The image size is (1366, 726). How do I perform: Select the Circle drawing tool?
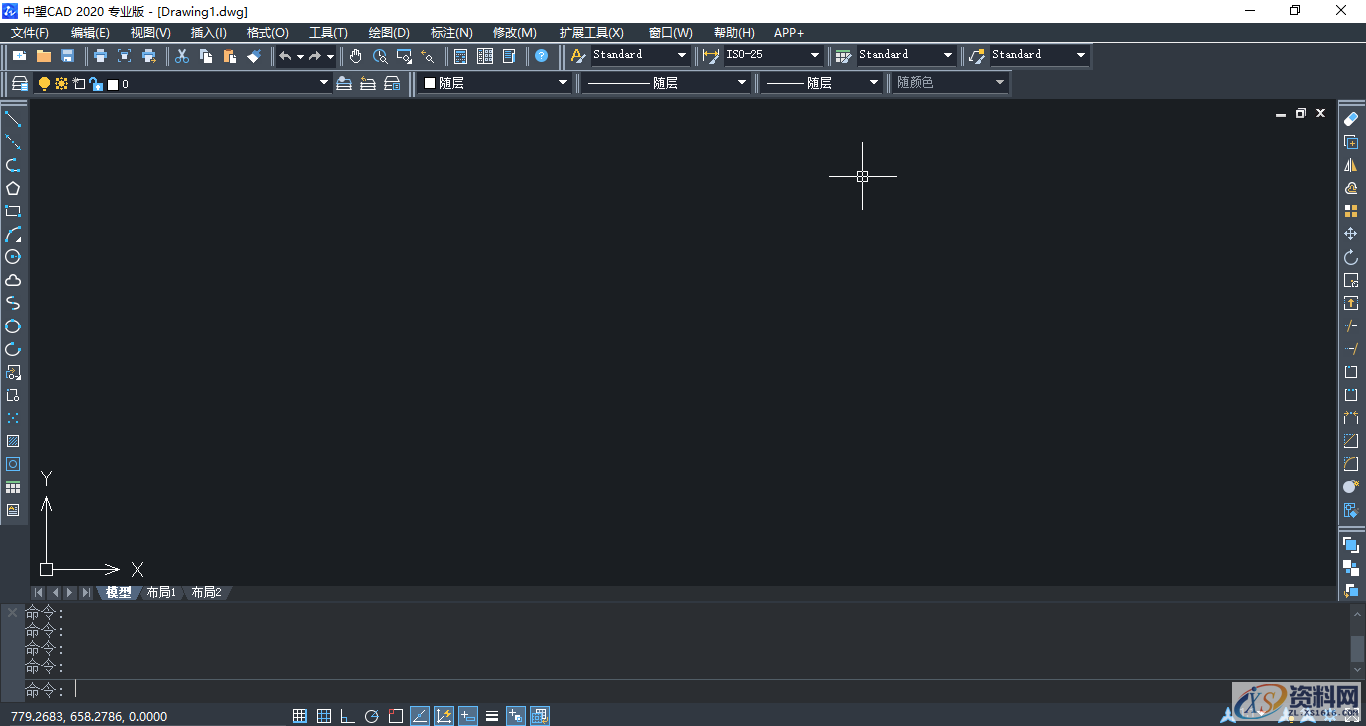click(x=13, y=257)
